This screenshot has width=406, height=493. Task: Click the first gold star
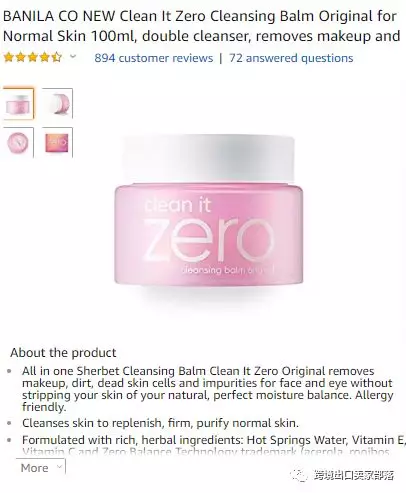tap(9, 57)
